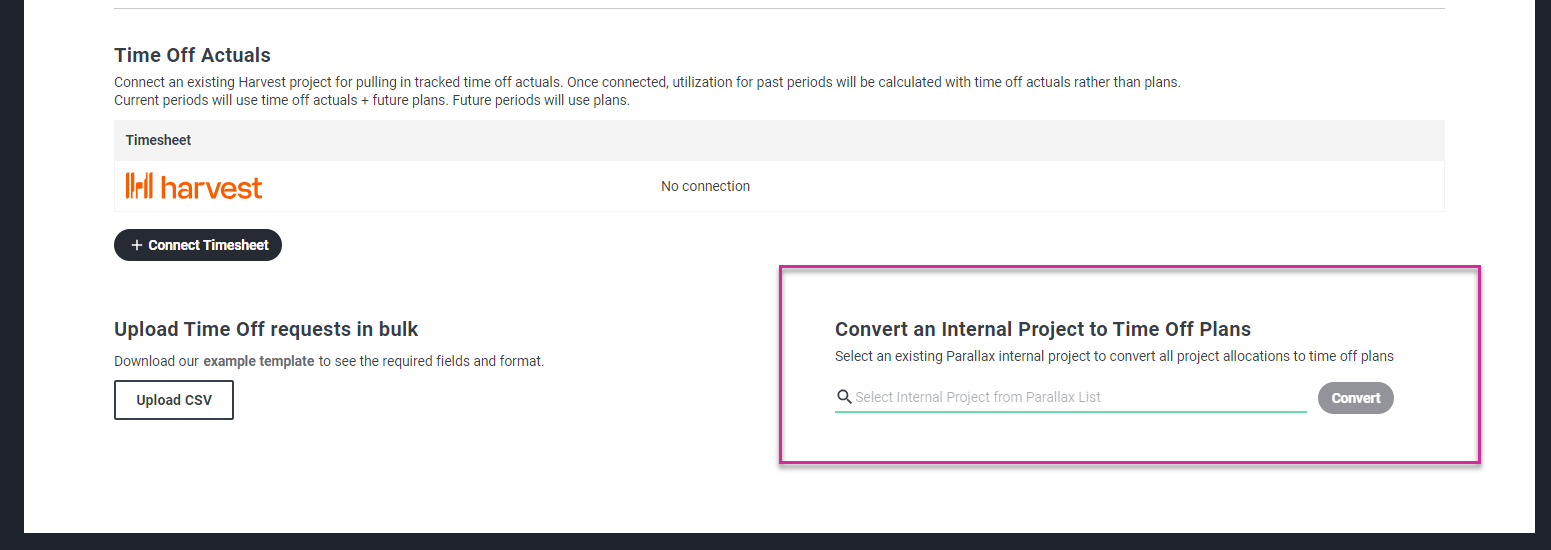This screenshot has width=1551, height=550.
Task: Click the green underline of search field
Action: pos(1071,411)
